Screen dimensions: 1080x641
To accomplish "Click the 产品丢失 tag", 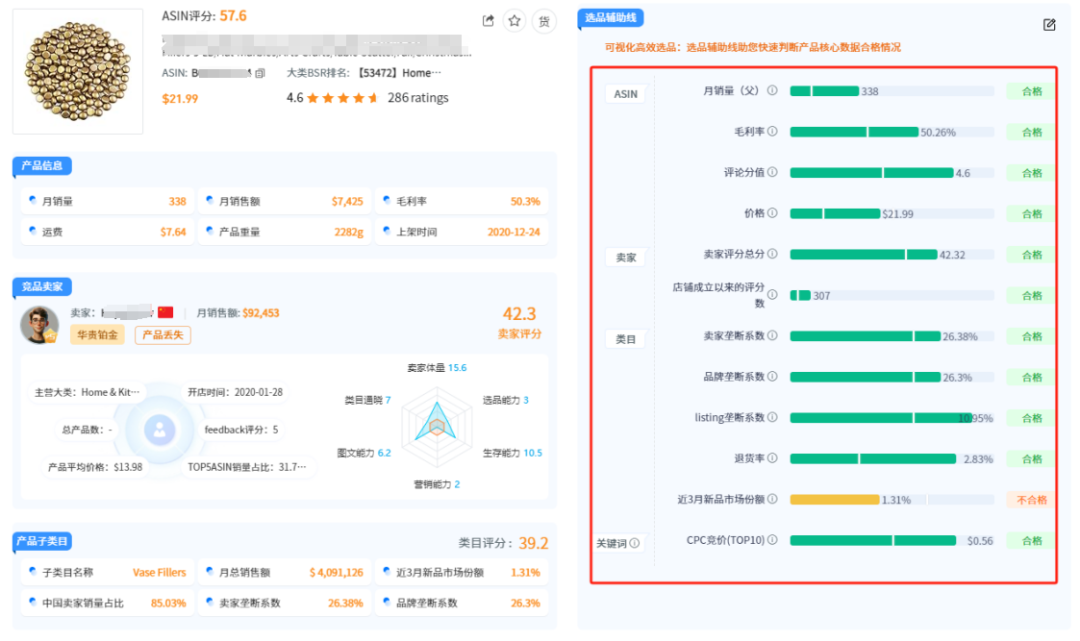I will pyautogui.click(x=161, y=335).
